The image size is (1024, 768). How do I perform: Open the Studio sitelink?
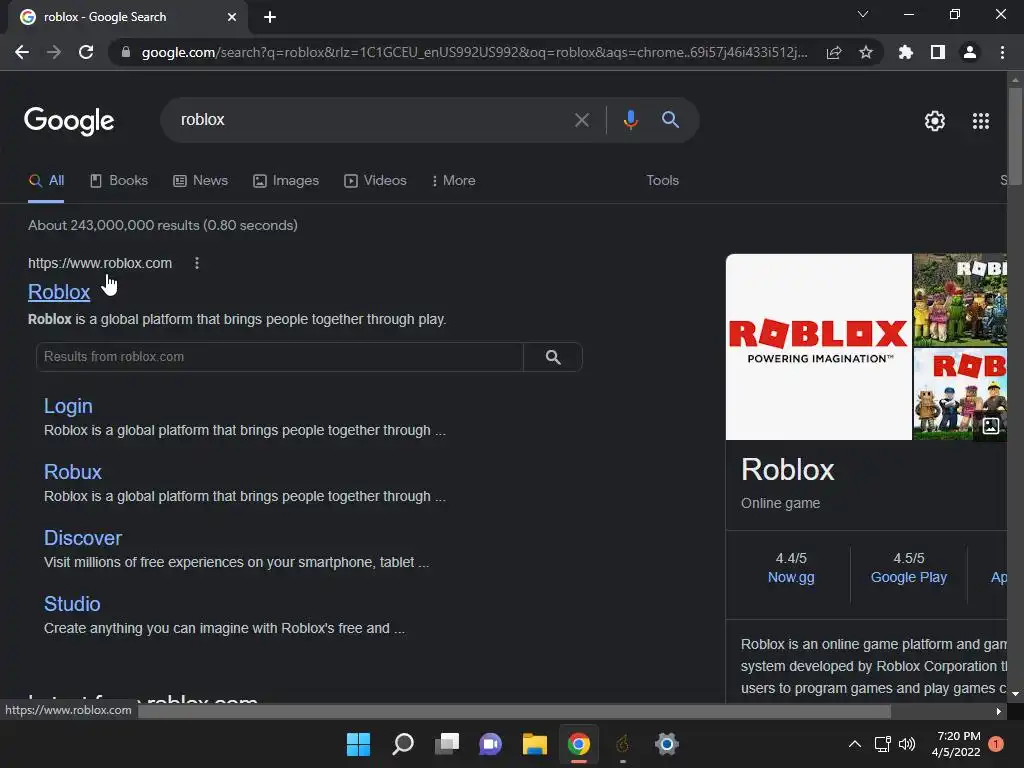72,604
